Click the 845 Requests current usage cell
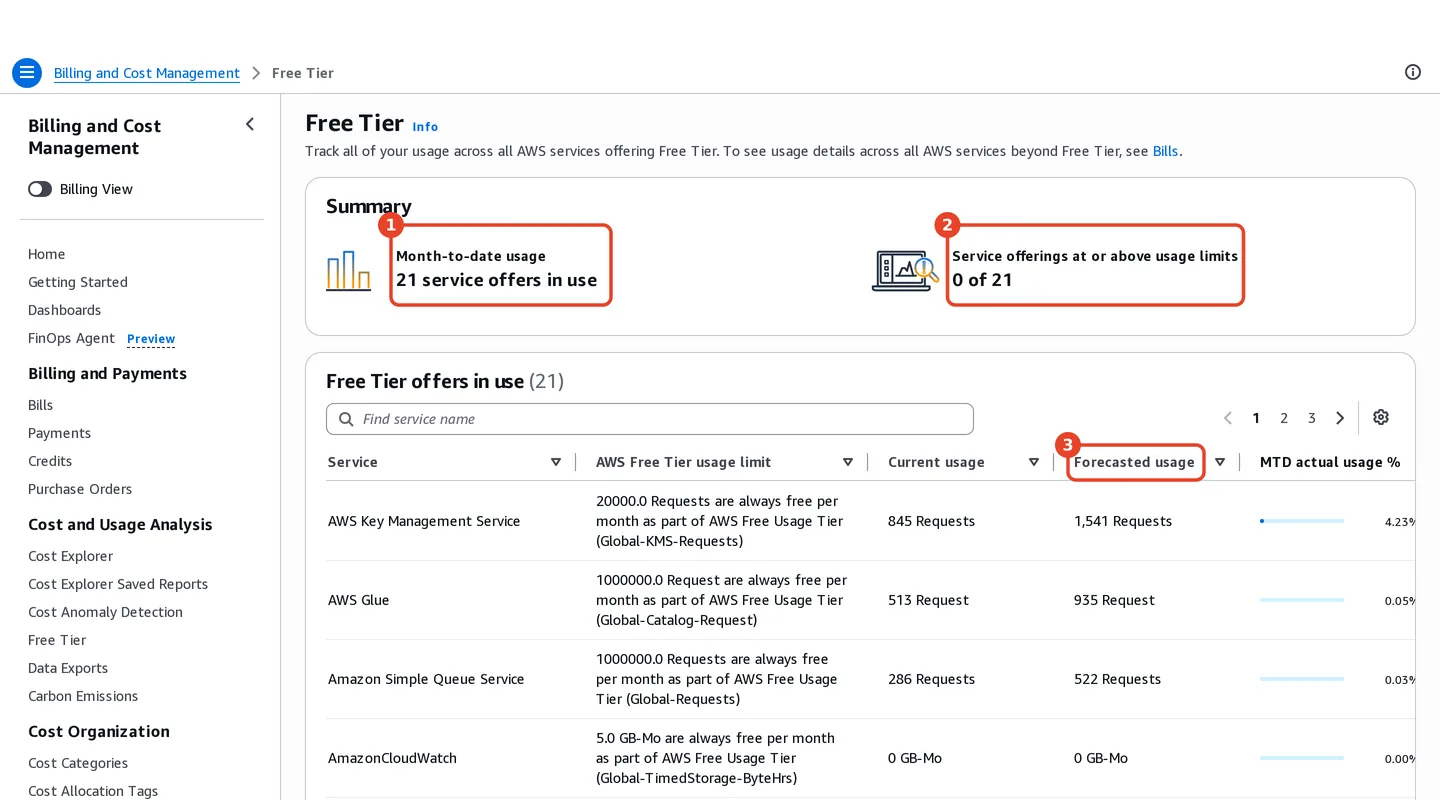Viewport: 1440px width, 800px height. click(931, 521)
